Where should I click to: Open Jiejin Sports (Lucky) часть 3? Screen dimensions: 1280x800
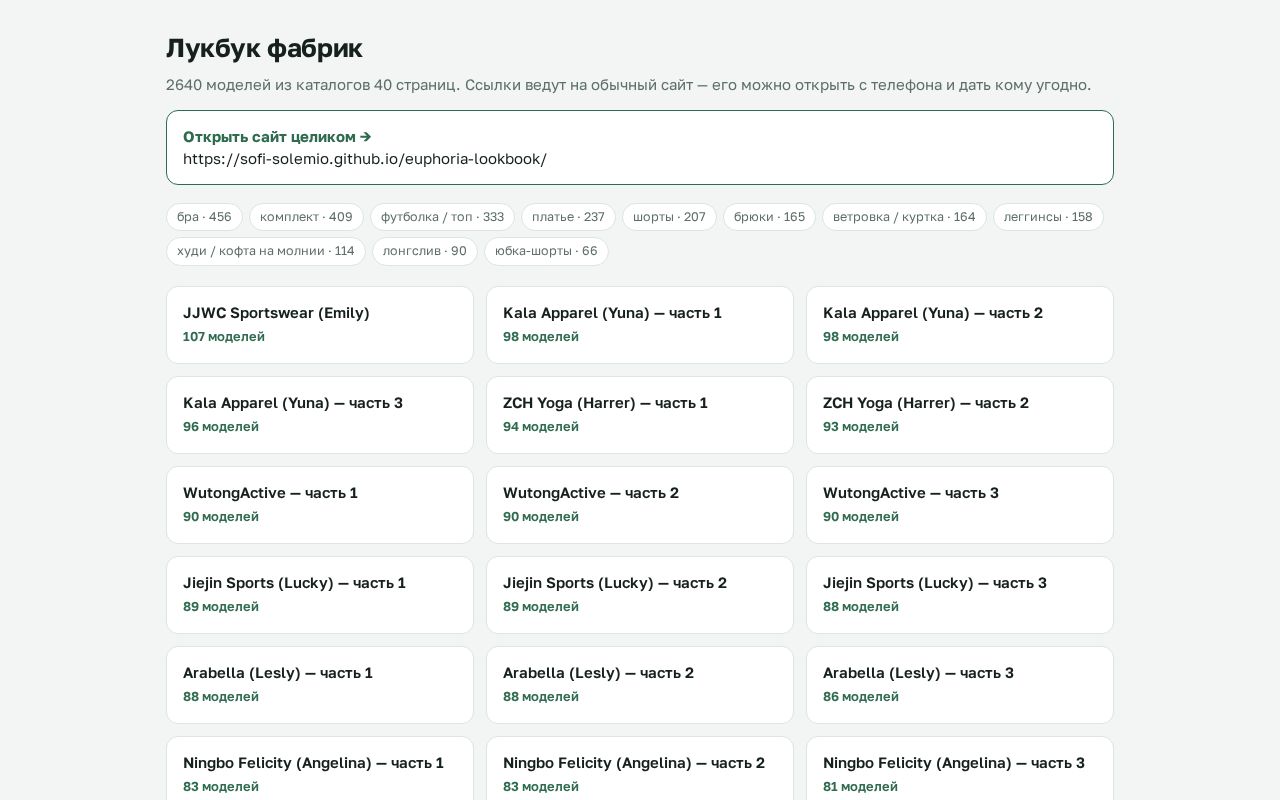tap(960, 595)
